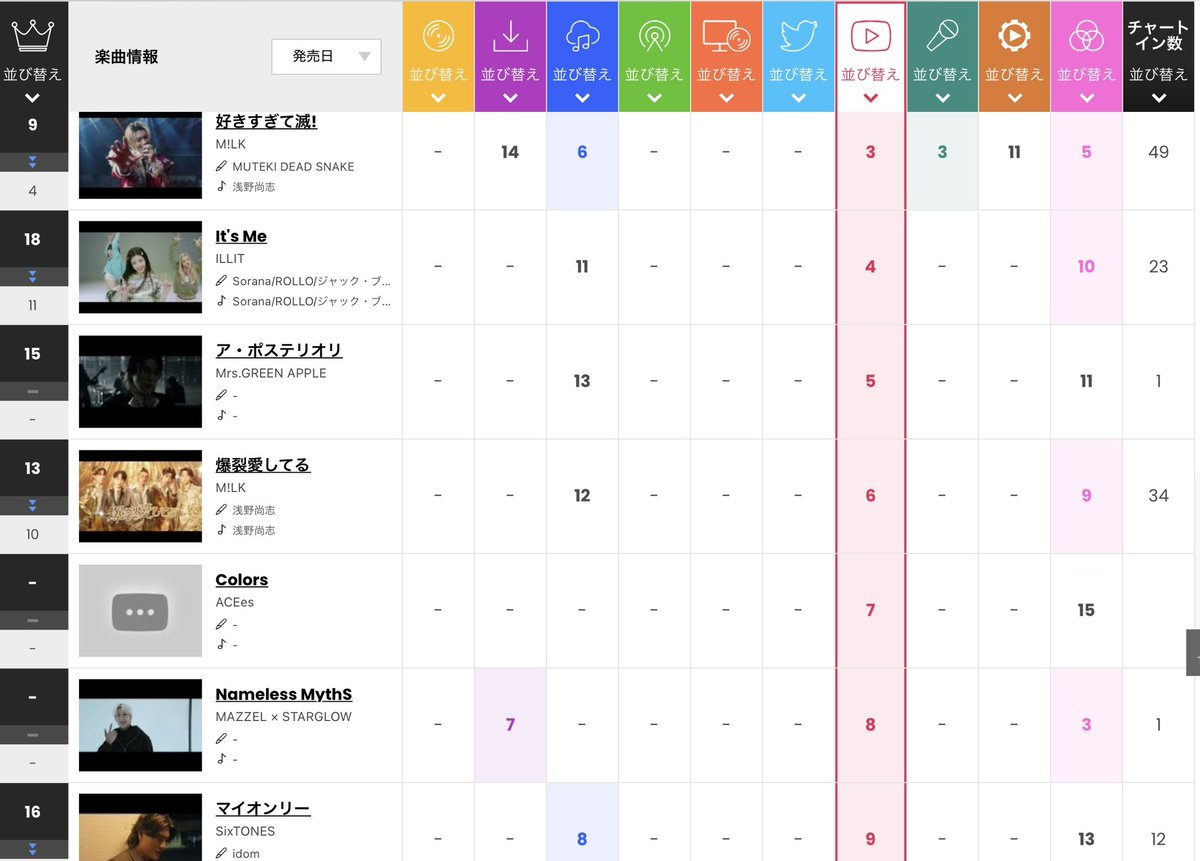Click the chart-in count 49 cell
Screen dimensions: 1200x861
coord(1158,152)
